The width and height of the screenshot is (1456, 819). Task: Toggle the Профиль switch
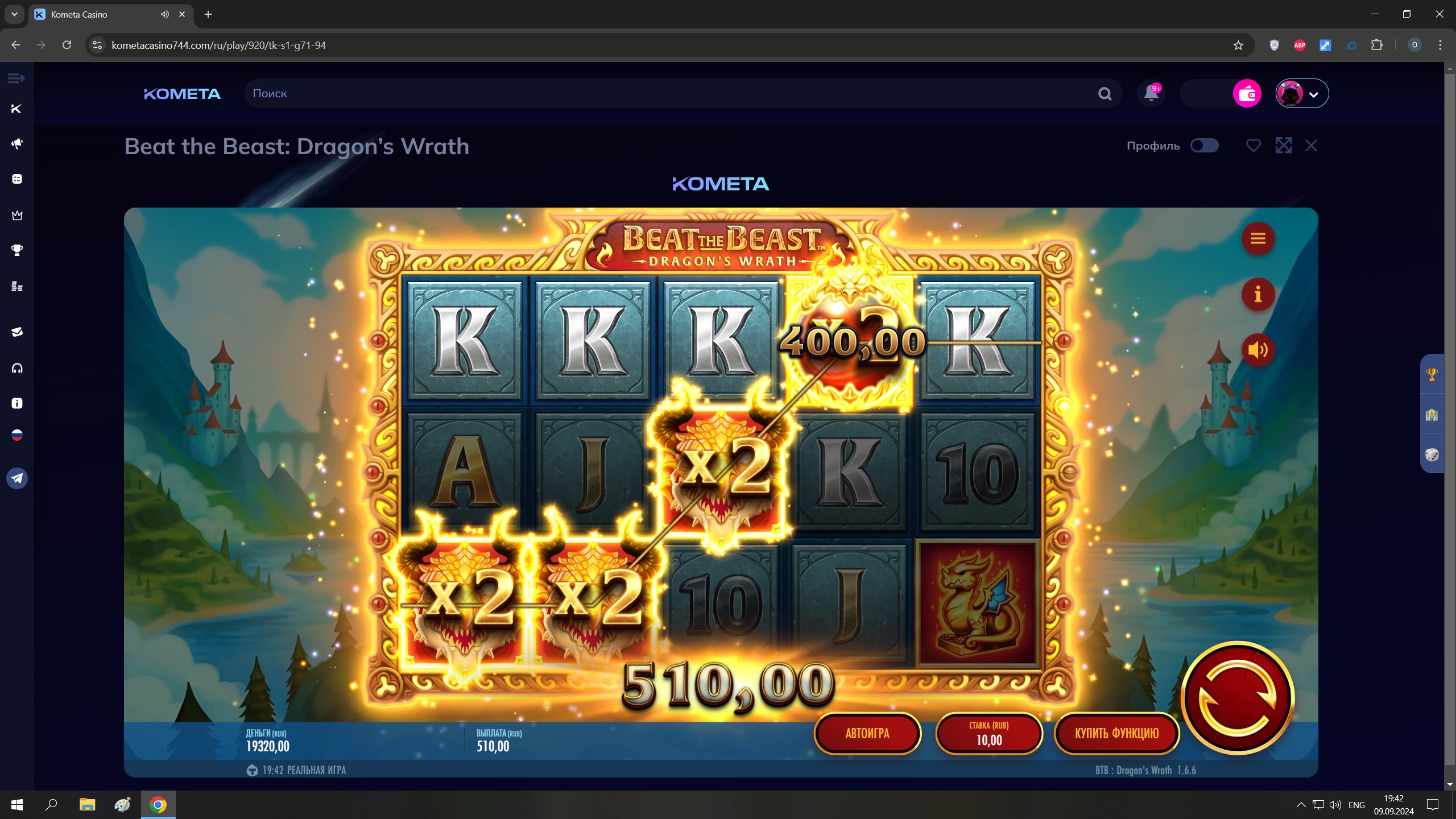1204,146
